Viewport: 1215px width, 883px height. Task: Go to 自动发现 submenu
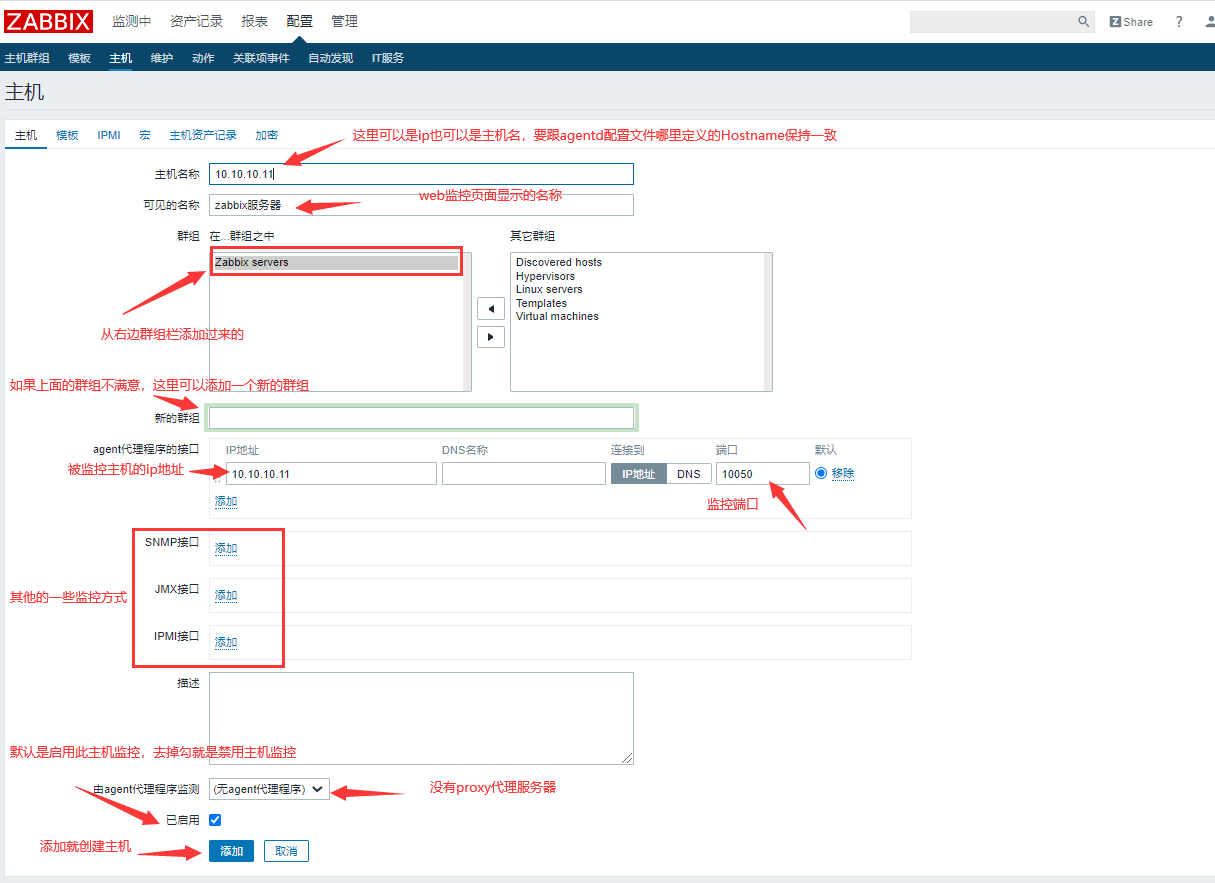(330, 58)
